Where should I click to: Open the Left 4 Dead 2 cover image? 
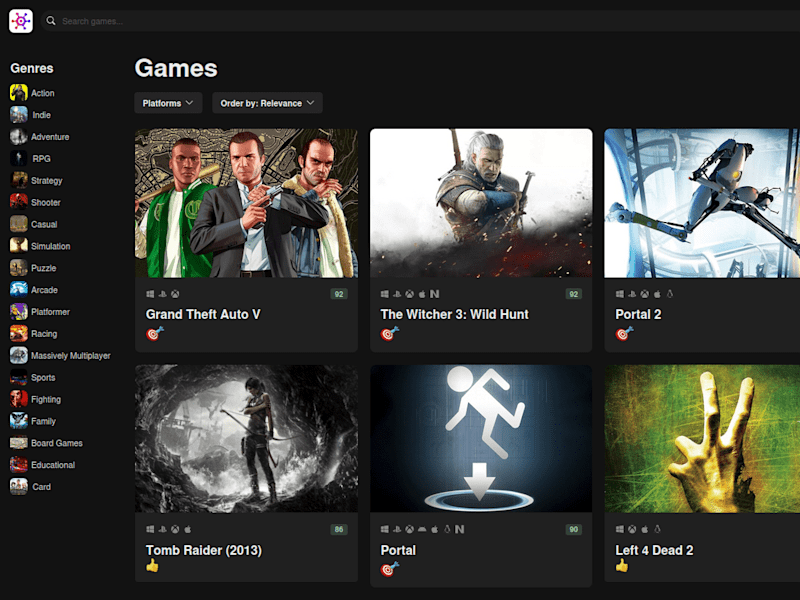[x=702, y=438]
